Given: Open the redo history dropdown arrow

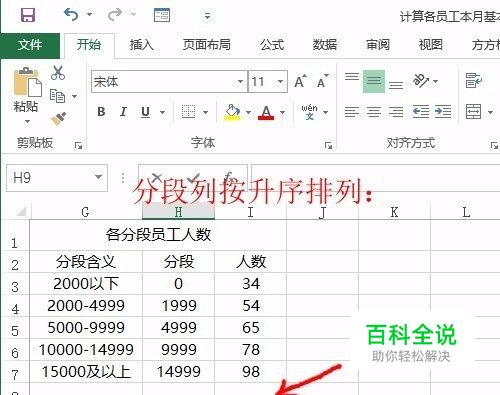Looking at the screenshot, I should tap(133, 15).
